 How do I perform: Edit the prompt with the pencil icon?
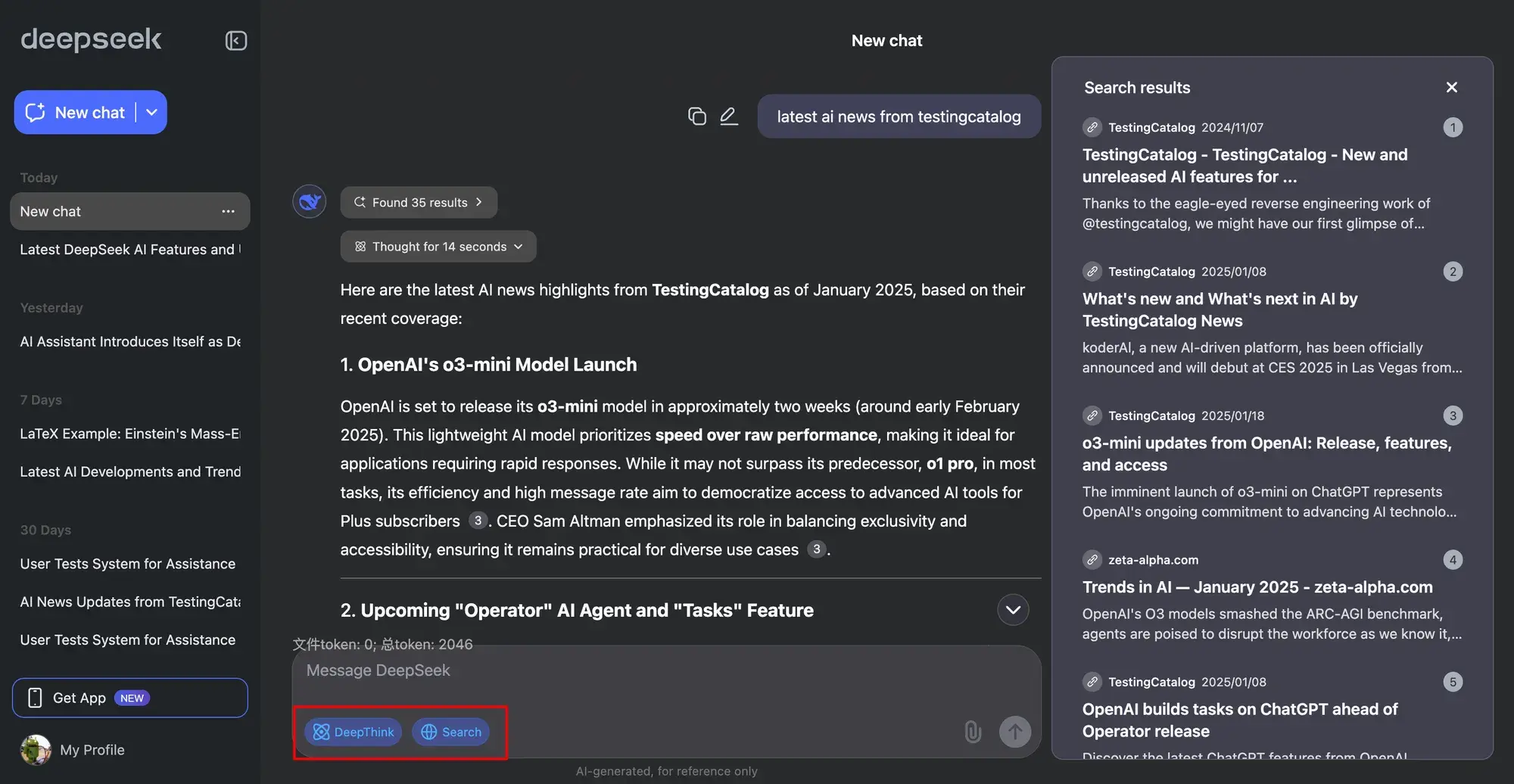(729, 116)
